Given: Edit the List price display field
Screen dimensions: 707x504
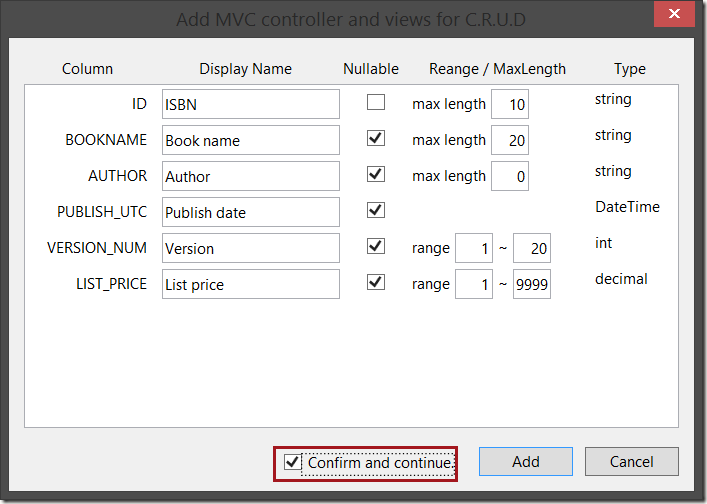Looking at the screenshot, I should pos(251,284).
